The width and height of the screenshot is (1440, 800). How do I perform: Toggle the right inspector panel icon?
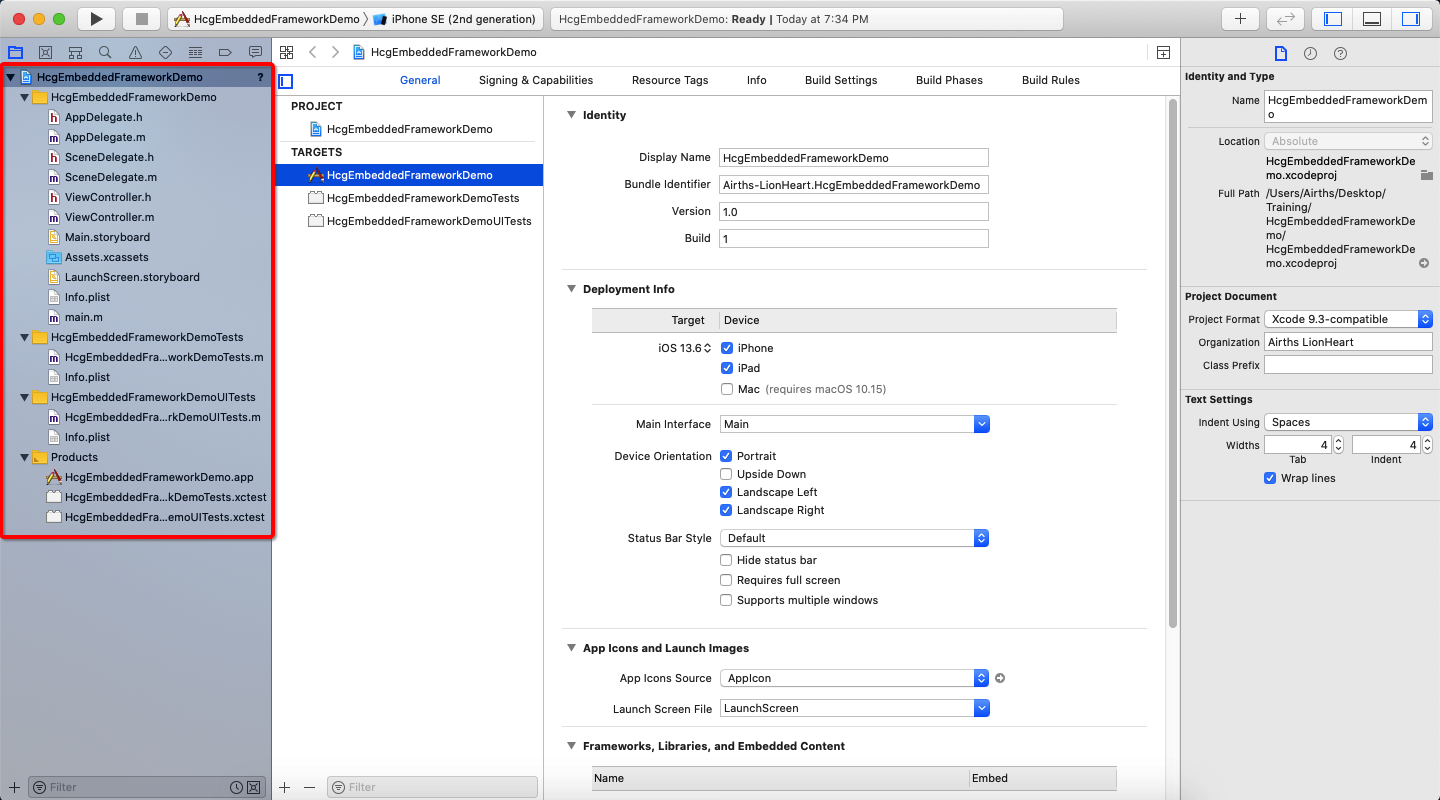[1411, 17]
